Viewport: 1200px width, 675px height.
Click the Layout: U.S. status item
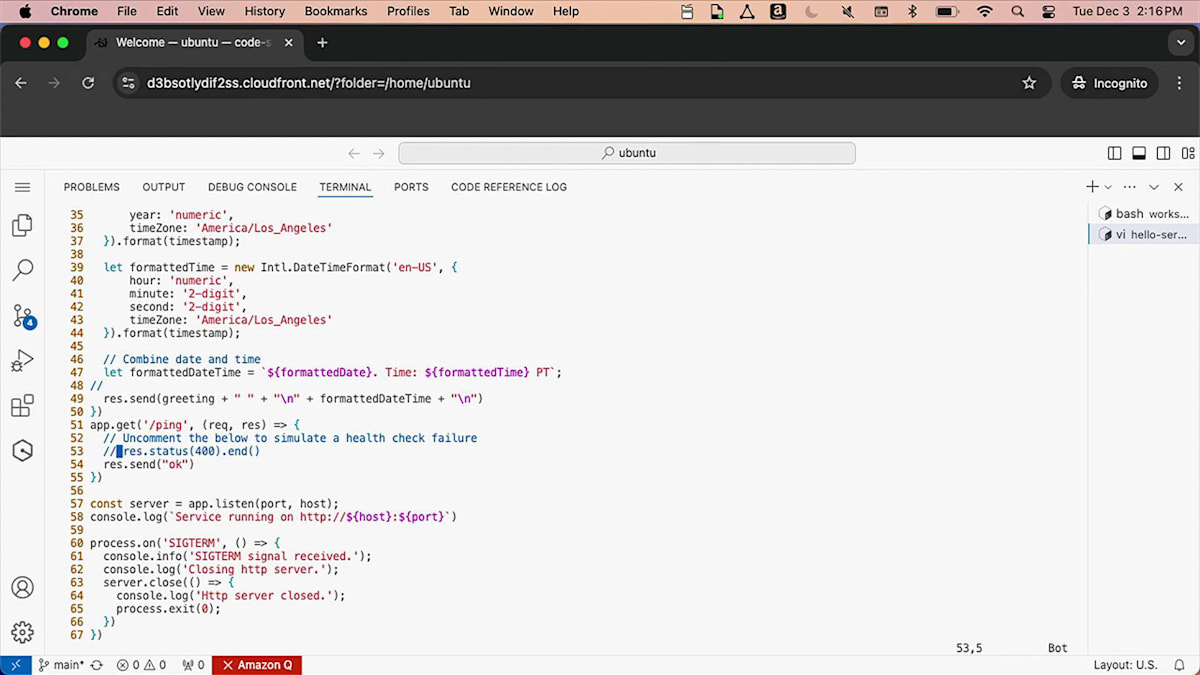point(1125,665)
